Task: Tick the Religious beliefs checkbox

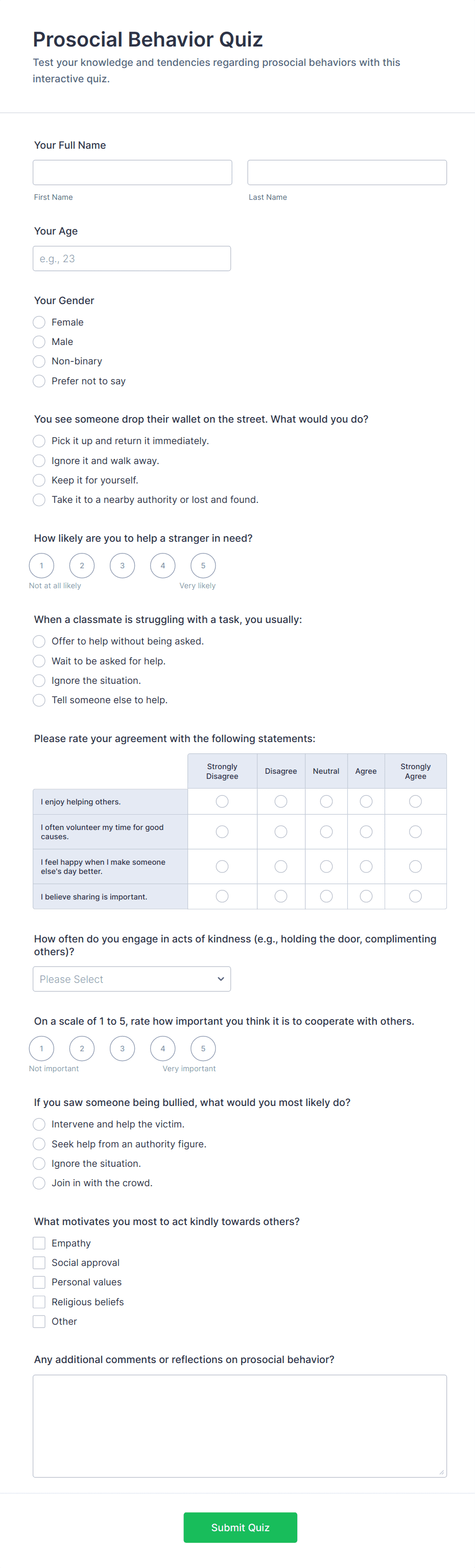Action: pyautogui.click(x=39, y=1302)
